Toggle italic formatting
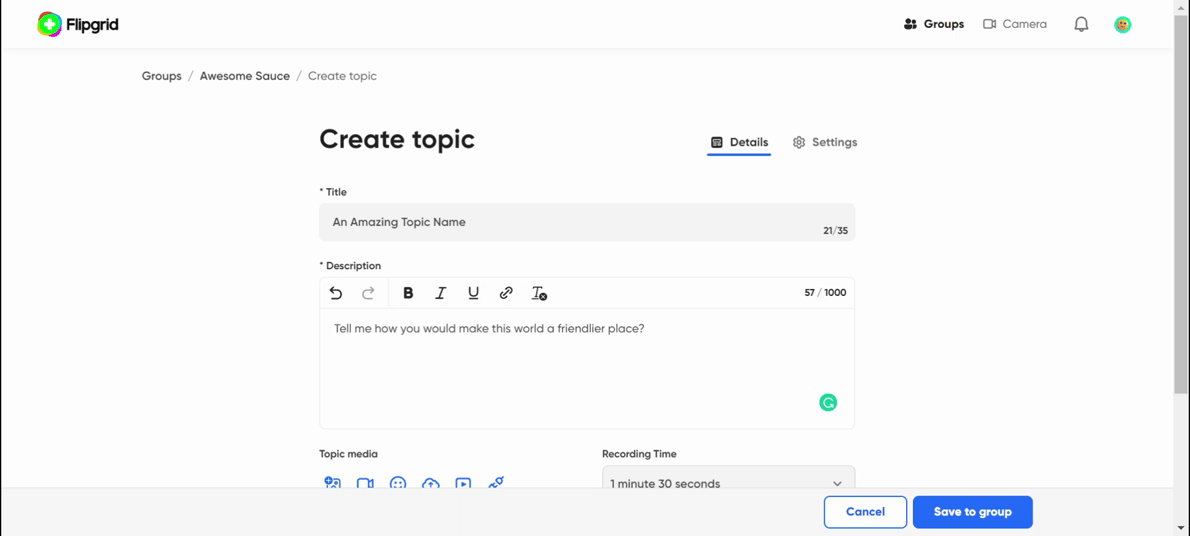 (440, 293)
